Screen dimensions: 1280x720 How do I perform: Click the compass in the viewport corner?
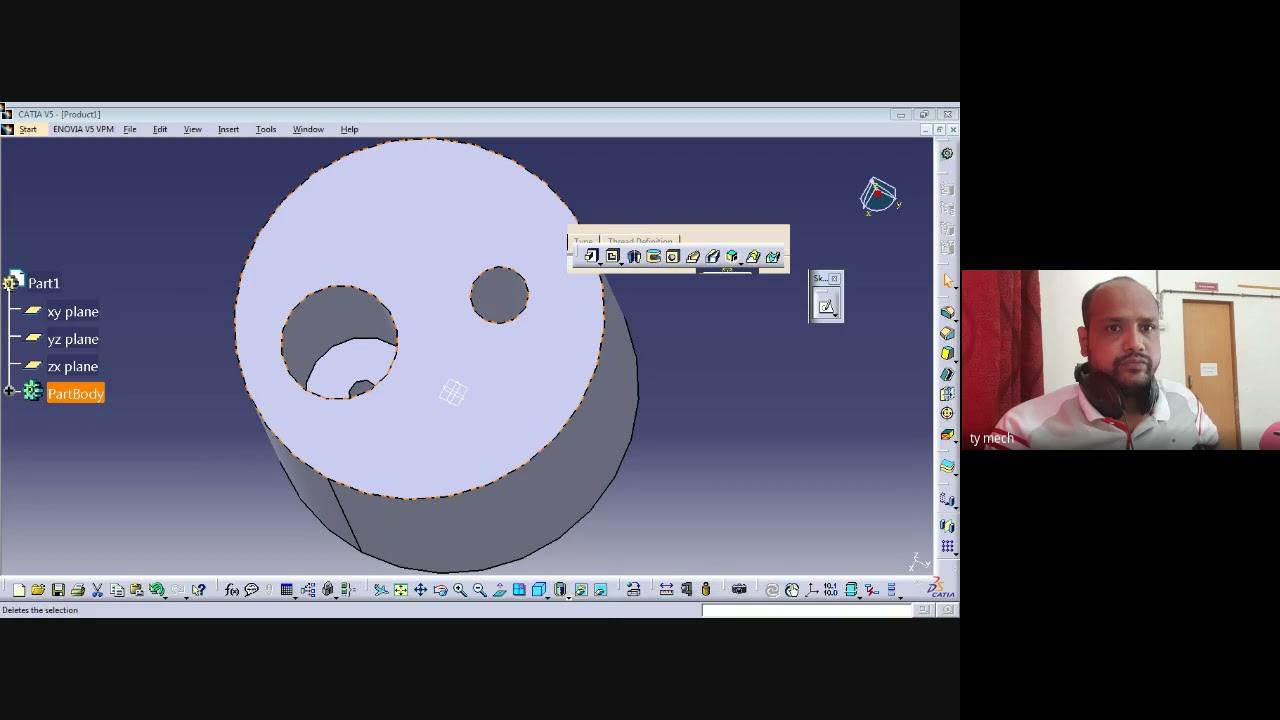point(880,196)
